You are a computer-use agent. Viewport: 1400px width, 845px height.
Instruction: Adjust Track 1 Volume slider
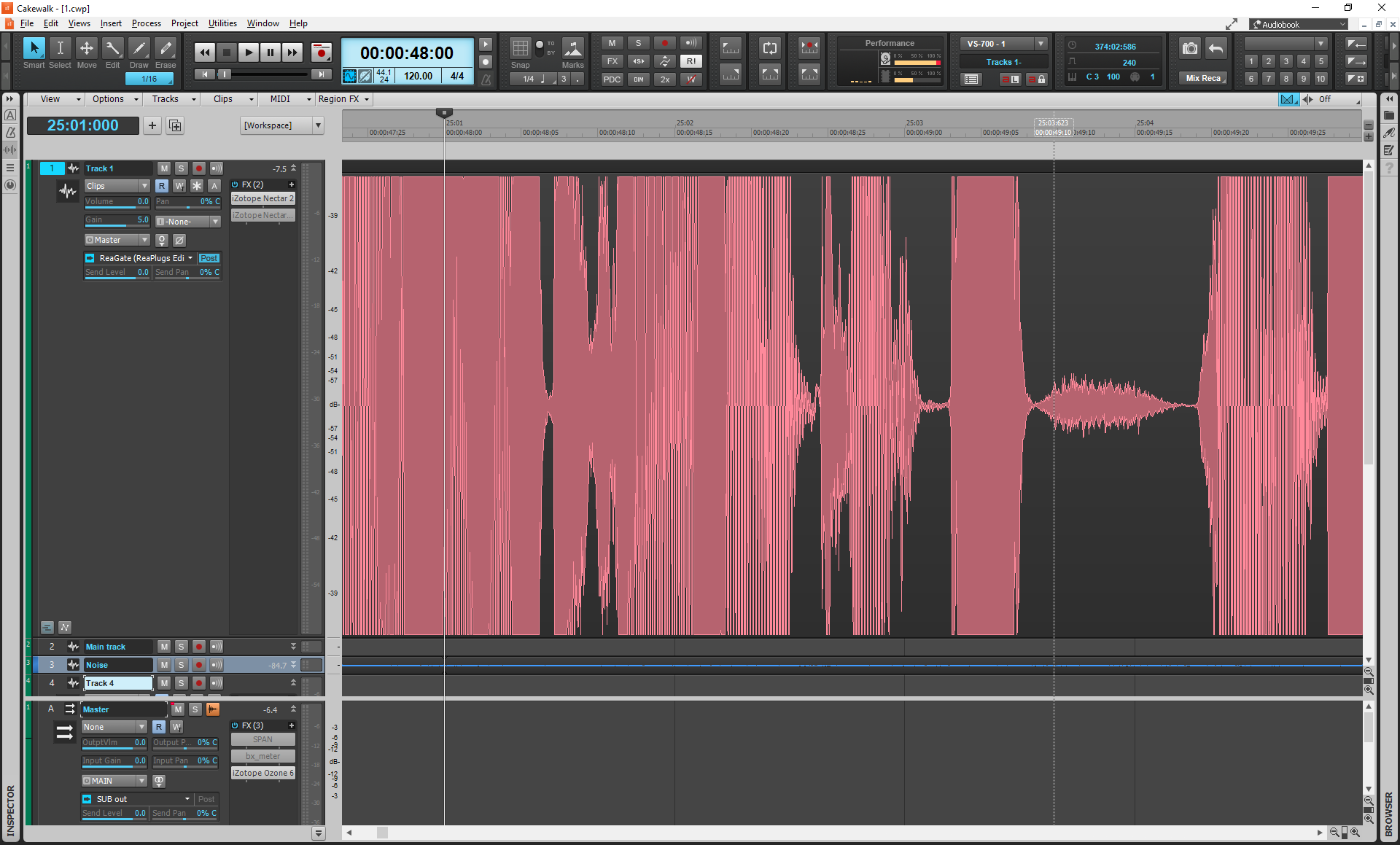117,202
